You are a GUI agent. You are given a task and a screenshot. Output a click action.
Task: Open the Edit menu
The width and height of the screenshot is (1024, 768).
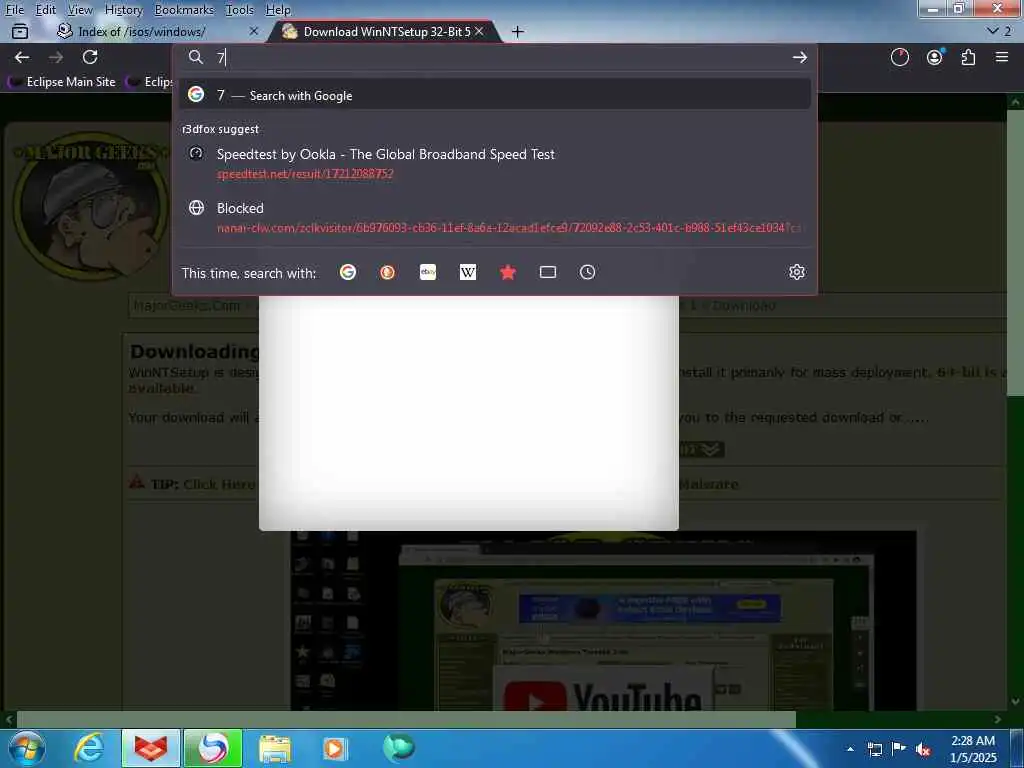pyautogui.click(x=46, y=10)
